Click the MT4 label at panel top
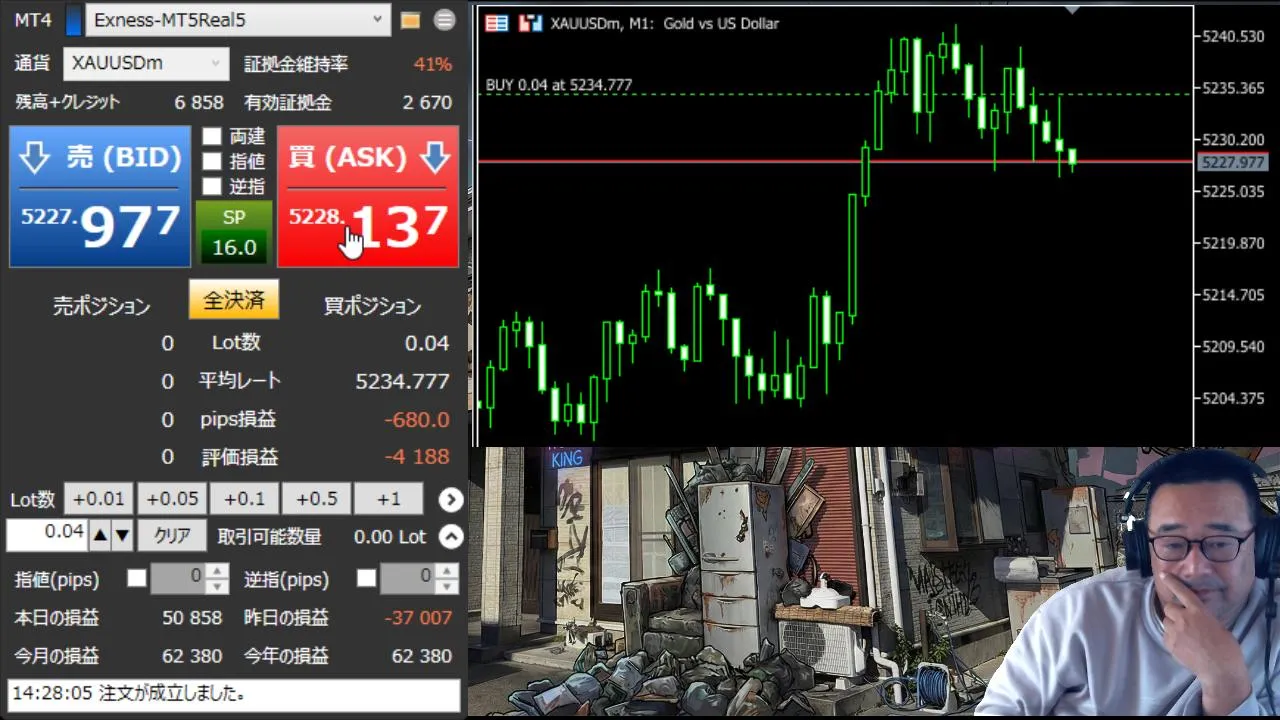This screenshot has width=1280, height=720. [x=33, y=20]
